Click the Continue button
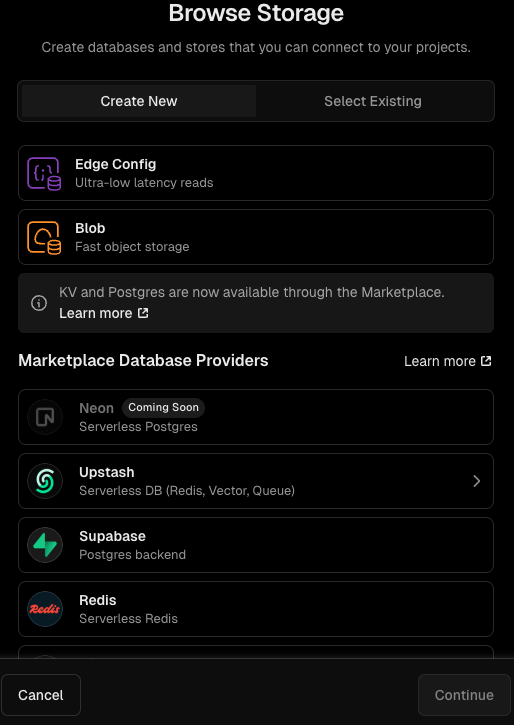 (x=464, y=695)
